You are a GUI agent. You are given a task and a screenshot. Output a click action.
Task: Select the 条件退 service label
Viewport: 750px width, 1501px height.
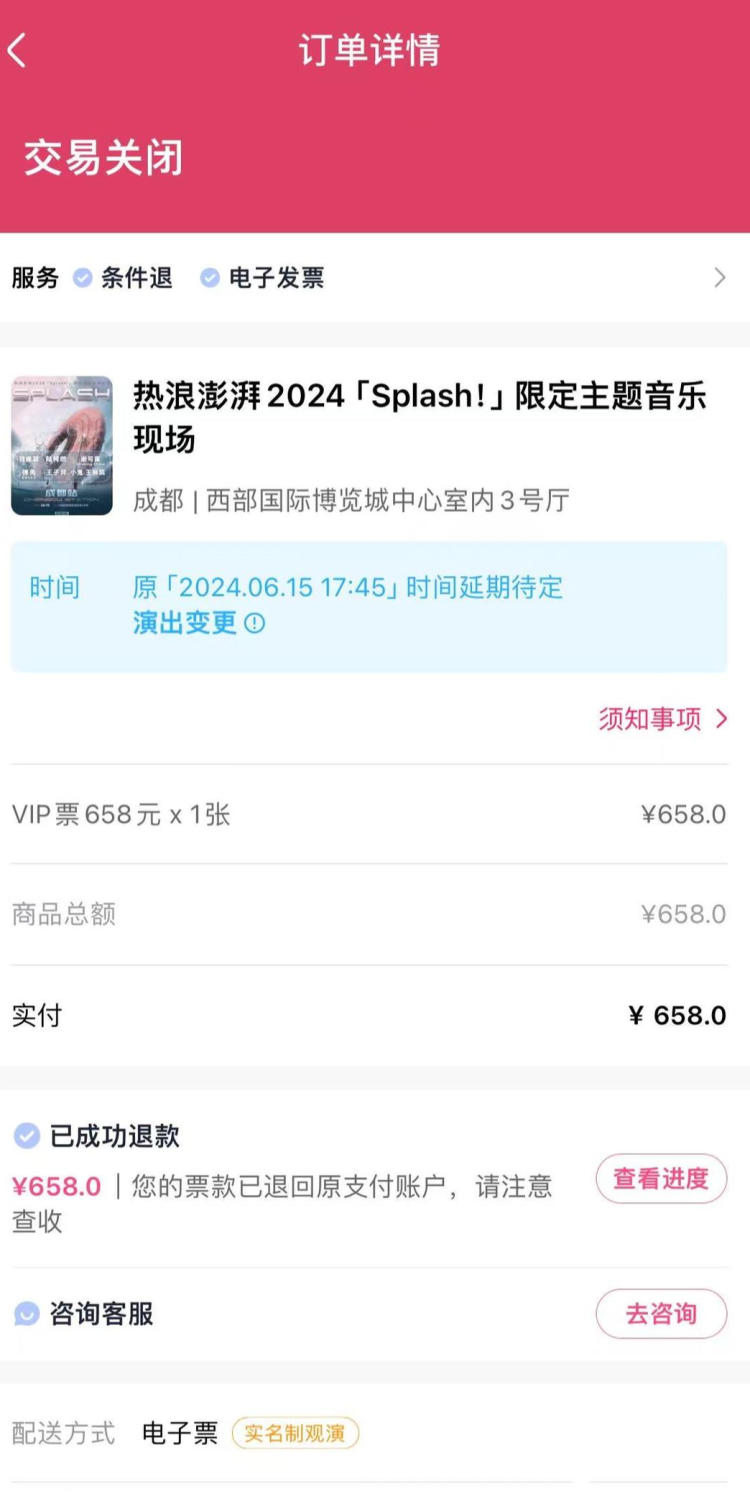(137, 278)
